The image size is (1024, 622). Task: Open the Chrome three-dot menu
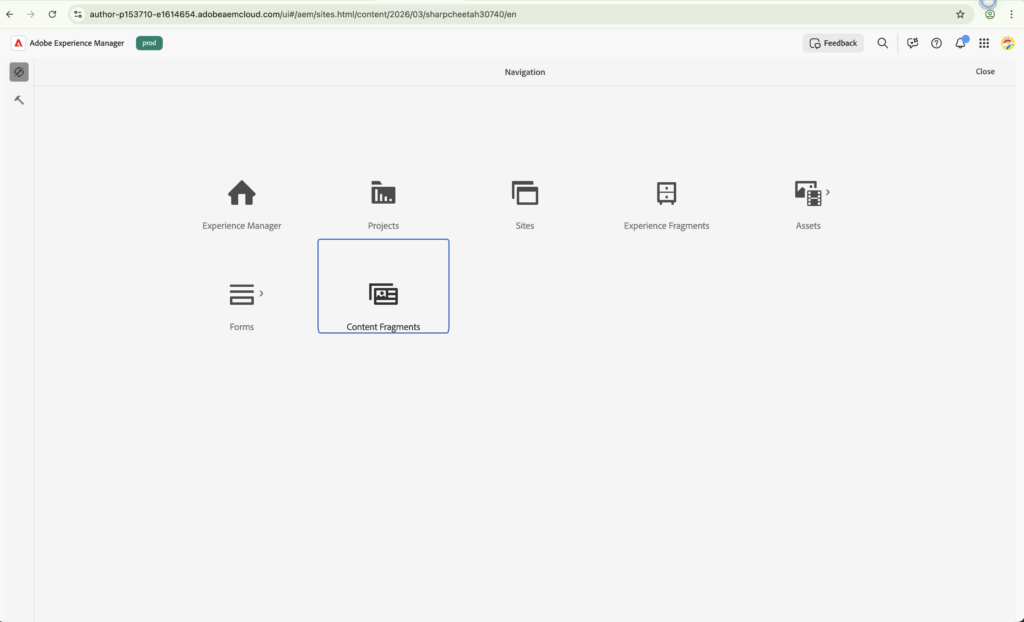click(1011, 14)
